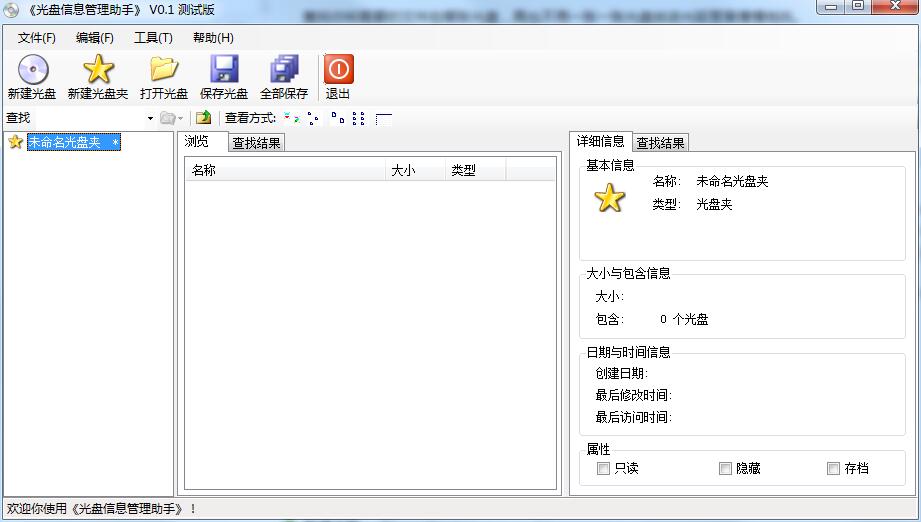
Task: Click the 名称 column header
Action: 284,170
